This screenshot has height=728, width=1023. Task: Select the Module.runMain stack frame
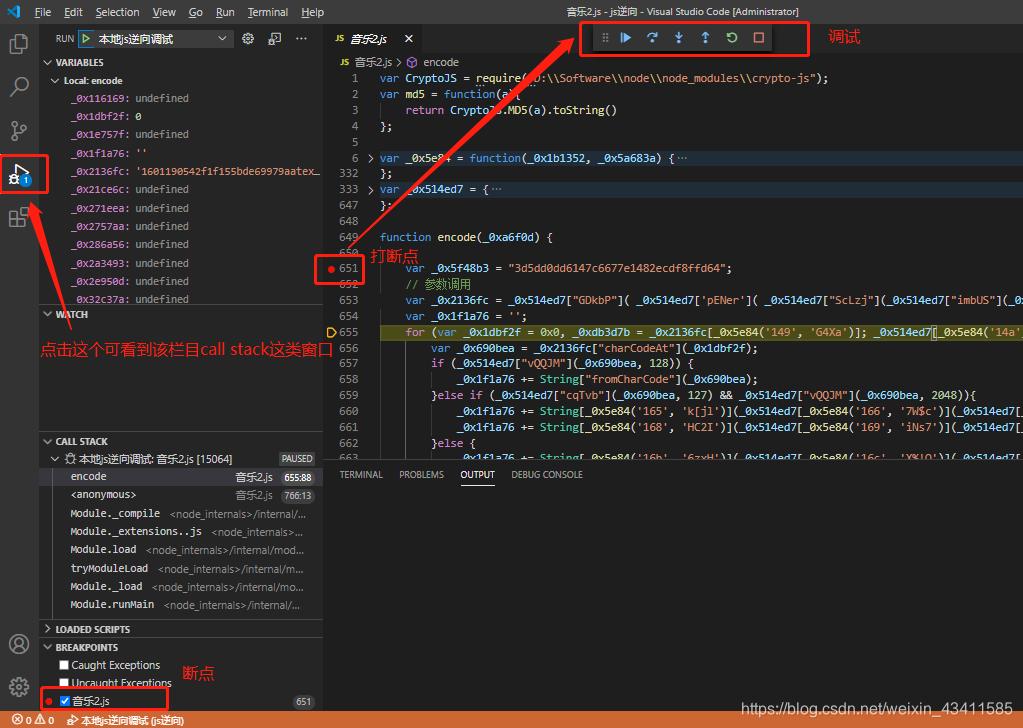pos(181,605)
